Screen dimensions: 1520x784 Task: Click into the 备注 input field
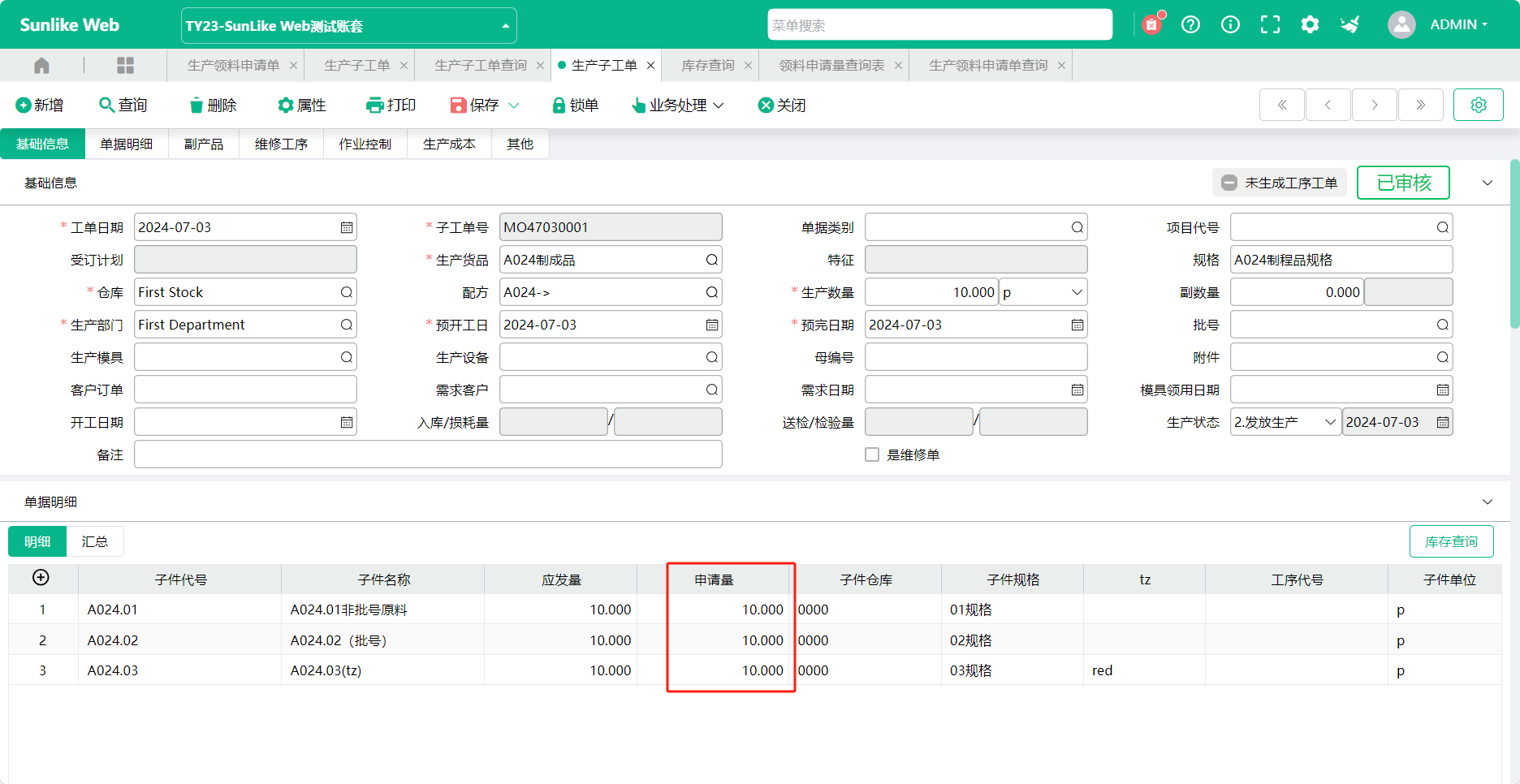[428, 455]
